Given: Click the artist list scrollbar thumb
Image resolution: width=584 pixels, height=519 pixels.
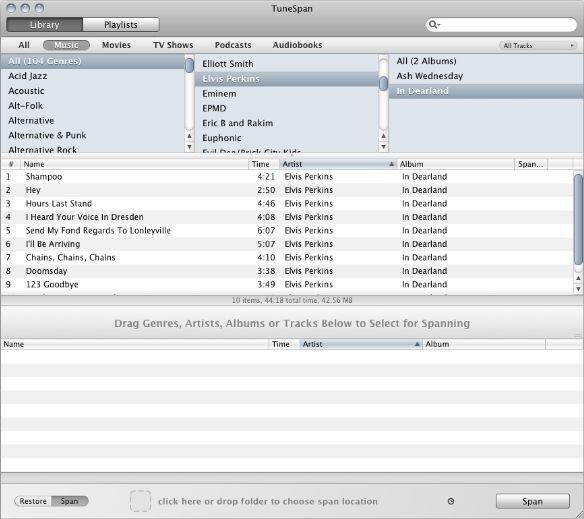Looking at the screenshot, I should point(383,84).
